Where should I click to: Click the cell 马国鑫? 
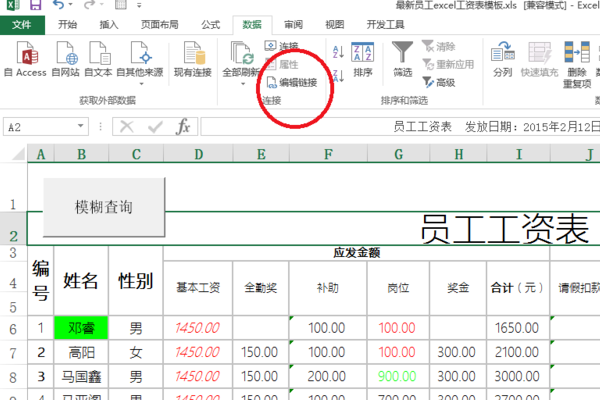click(81, 377)
